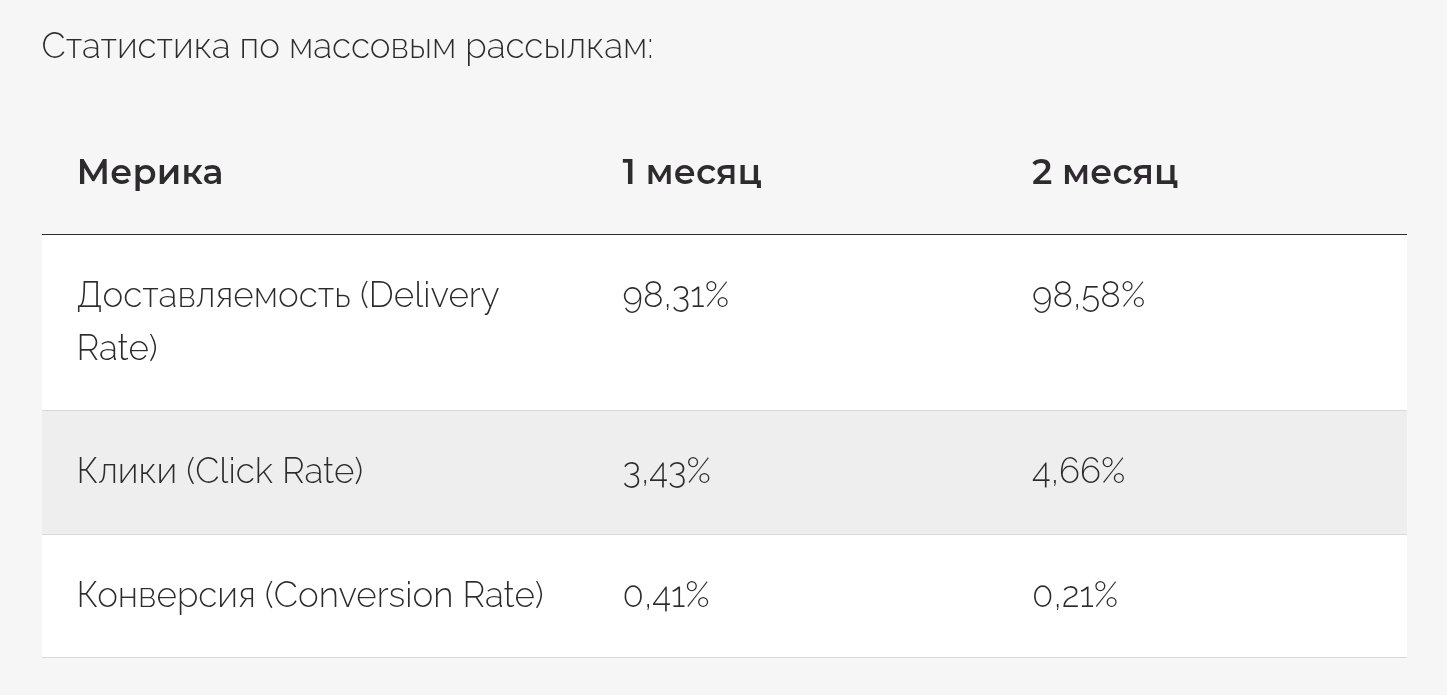1447x695 pixels.
Task: Click the word "Конверсия" row label
Action: (x=166, y=596)
